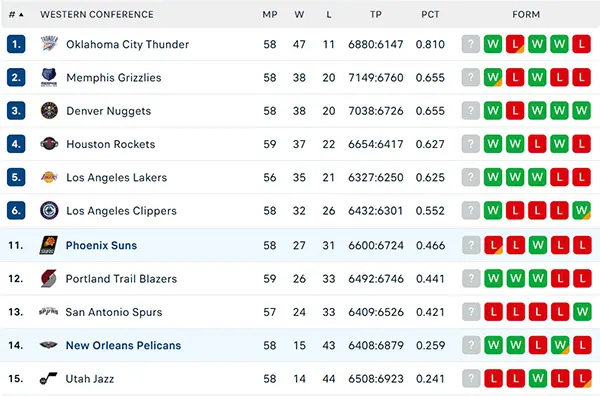Screen dimensions: 600x396
Task: Click the Phoenix Suns team logo
Action: pos(49,245)
